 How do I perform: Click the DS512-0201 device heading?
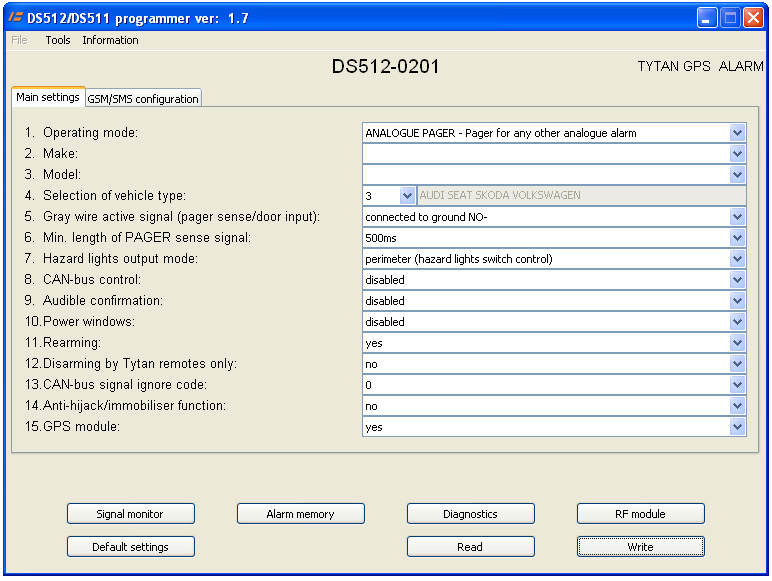click(385, 66)
